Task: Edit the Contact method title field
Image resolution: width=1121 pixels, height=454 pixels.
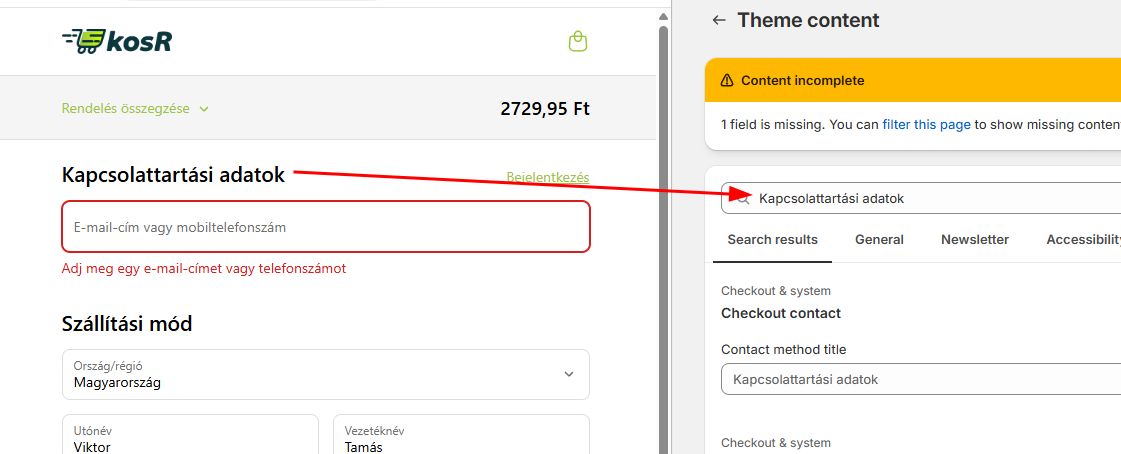Action: coord(920,379)
